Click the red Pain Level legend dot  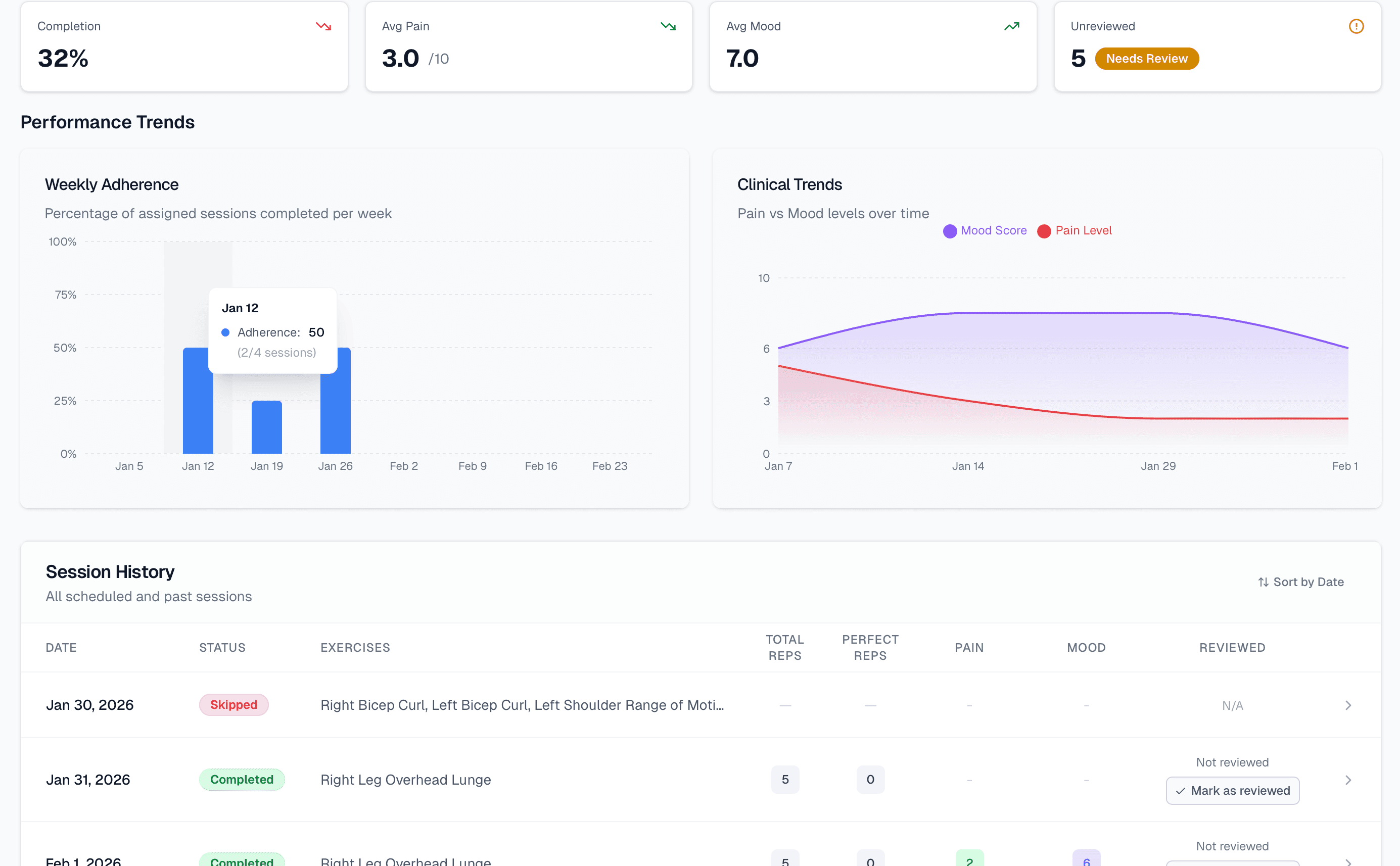click(1044, 231)
